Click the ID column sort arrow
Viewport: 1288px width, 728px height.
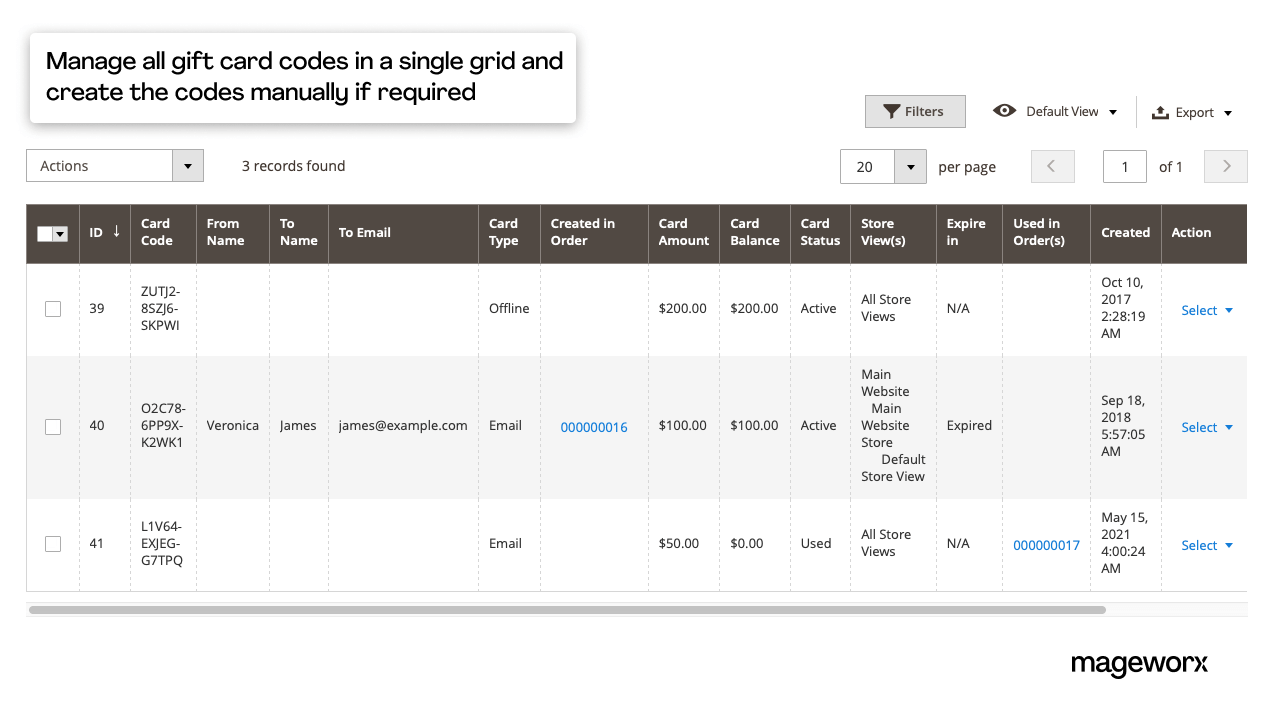[116, 232]
